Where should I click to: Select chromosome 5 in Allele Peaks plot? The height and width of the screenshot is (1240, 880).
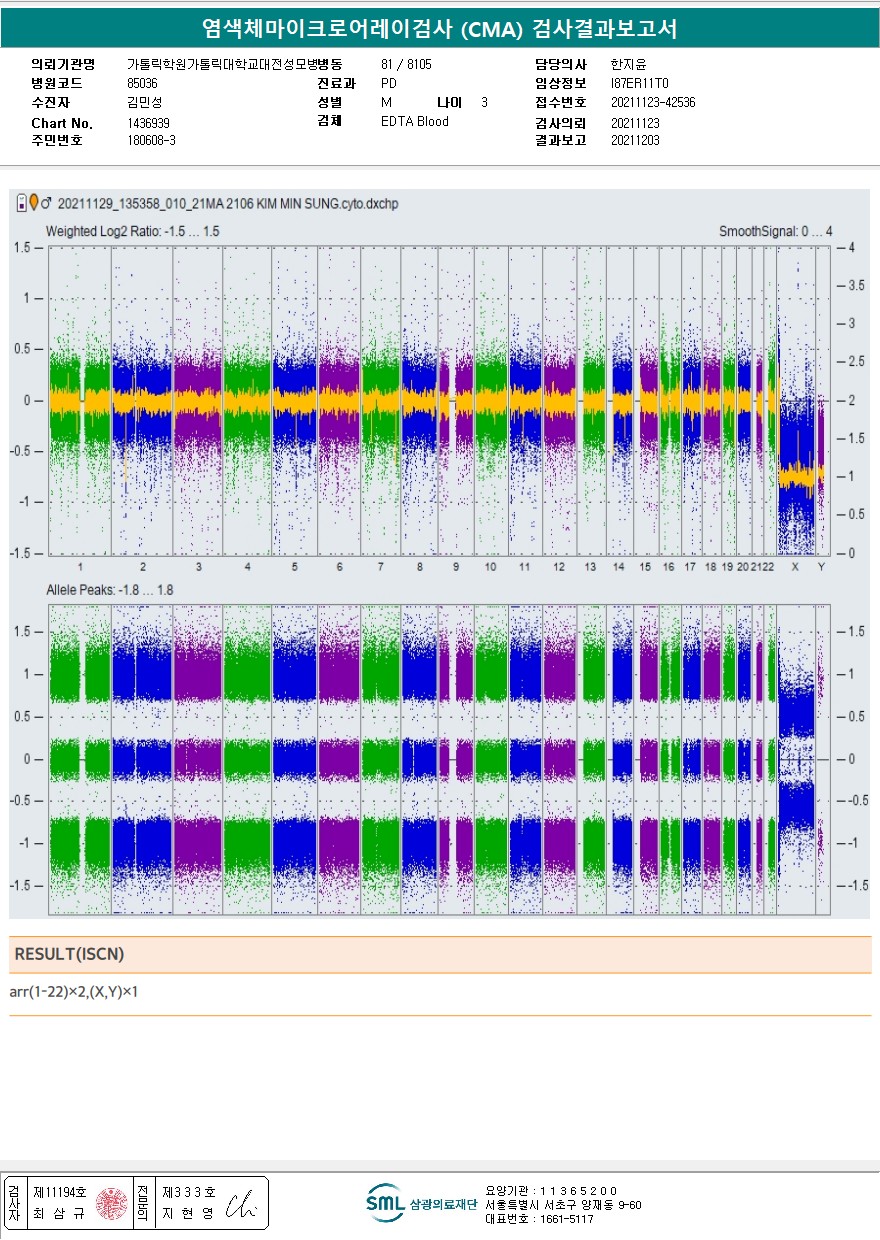[294, 760]
